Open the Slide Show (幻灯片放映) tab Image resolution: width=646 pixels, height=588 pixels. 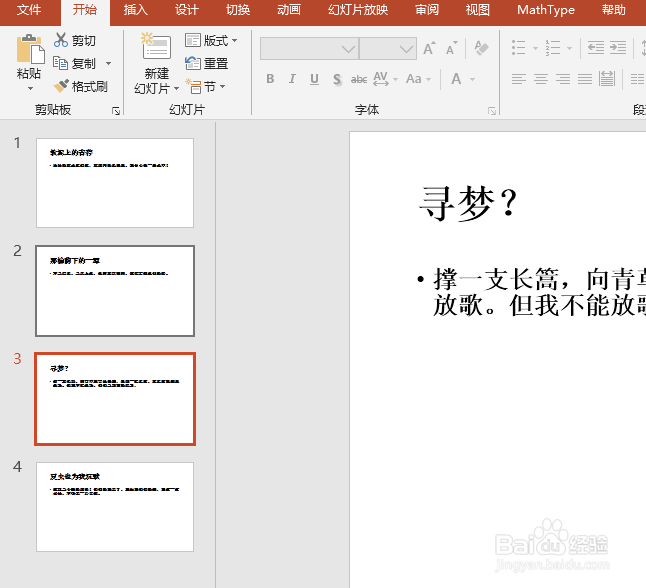358,10
